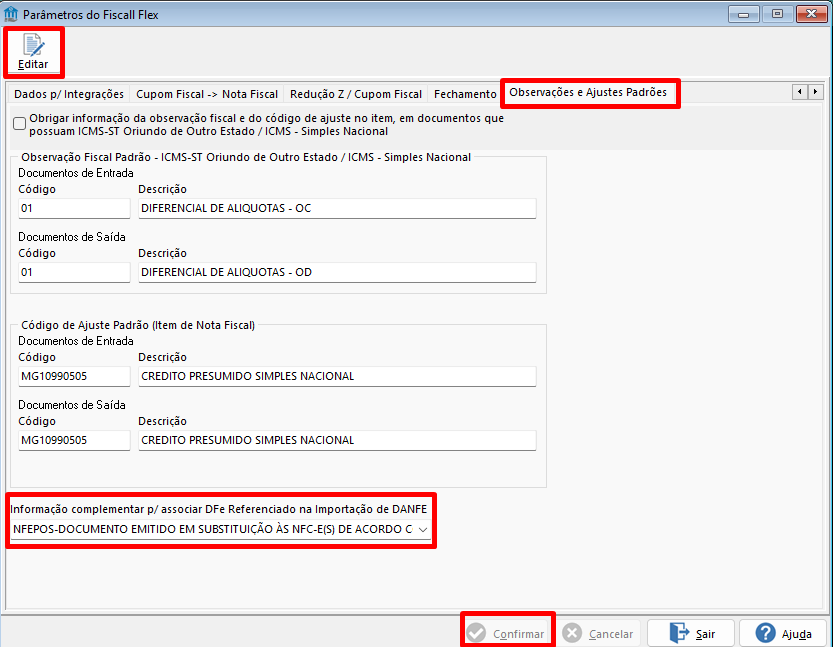Click the Código de Ajuste Padrão group title
833x647 pixels.
click(138, 325)
